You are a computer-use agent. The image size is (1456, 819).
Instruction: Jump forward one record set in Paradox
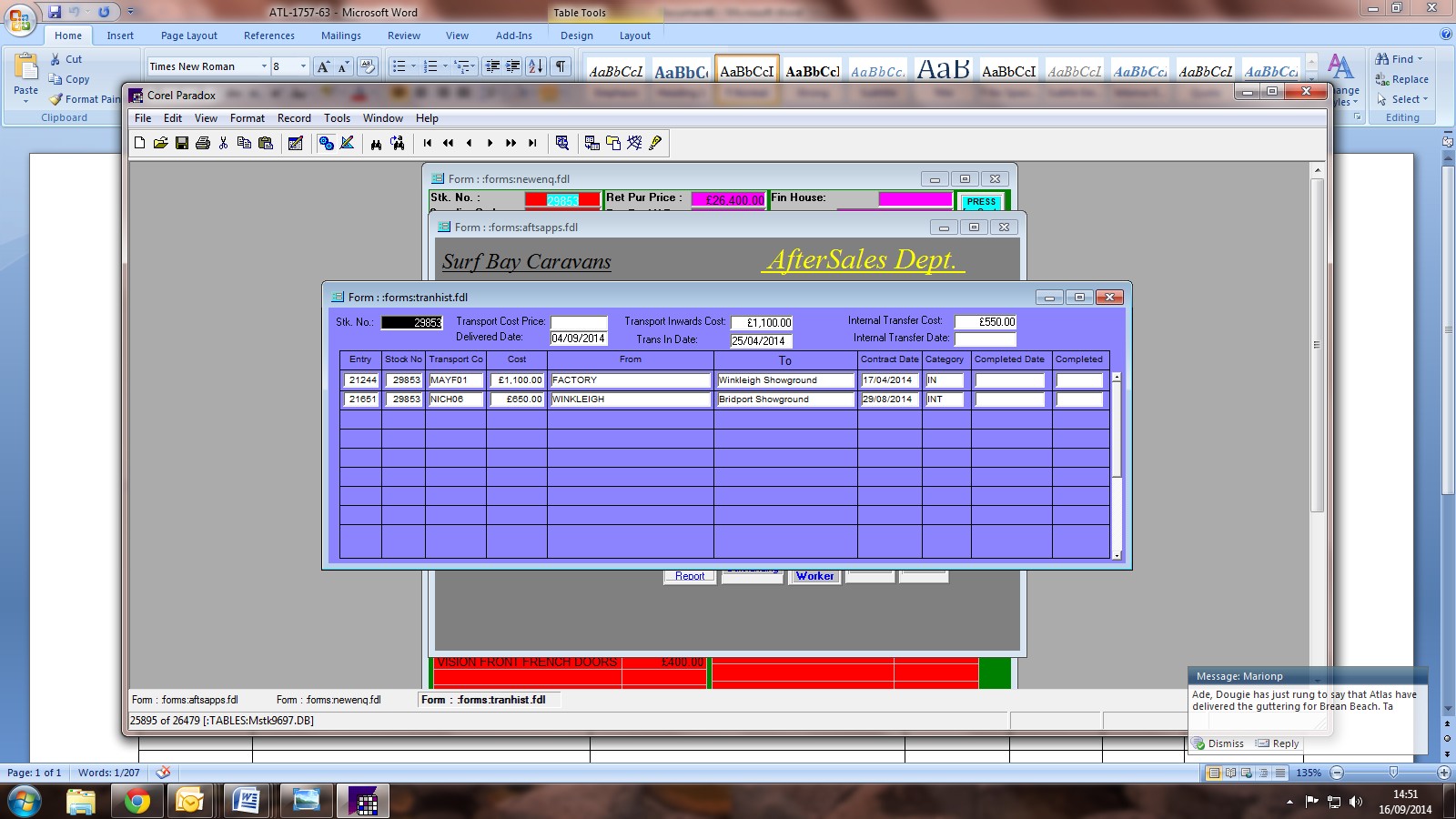point(511,143)
